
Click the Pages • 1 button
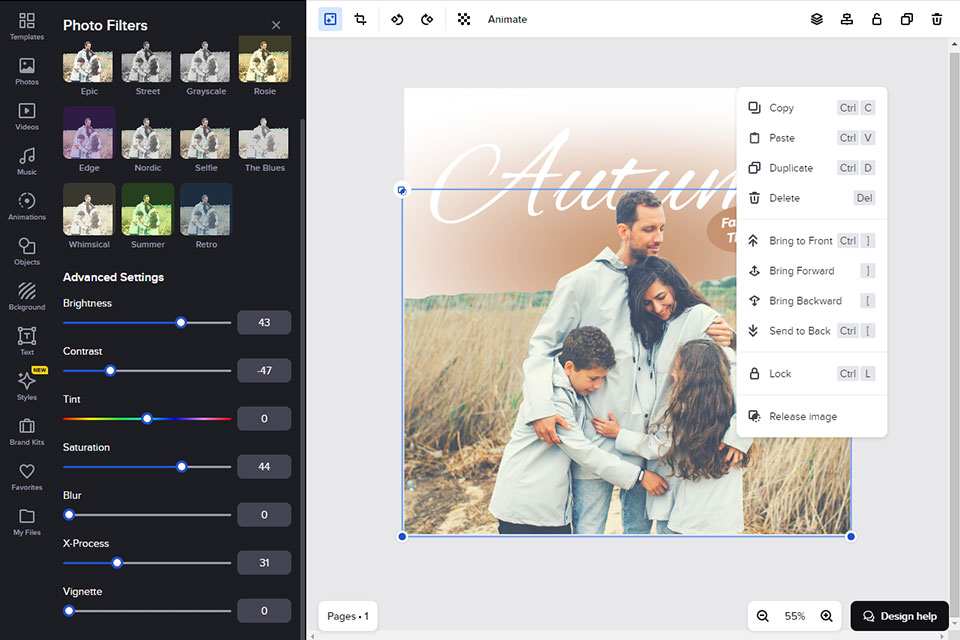[348, 616]
